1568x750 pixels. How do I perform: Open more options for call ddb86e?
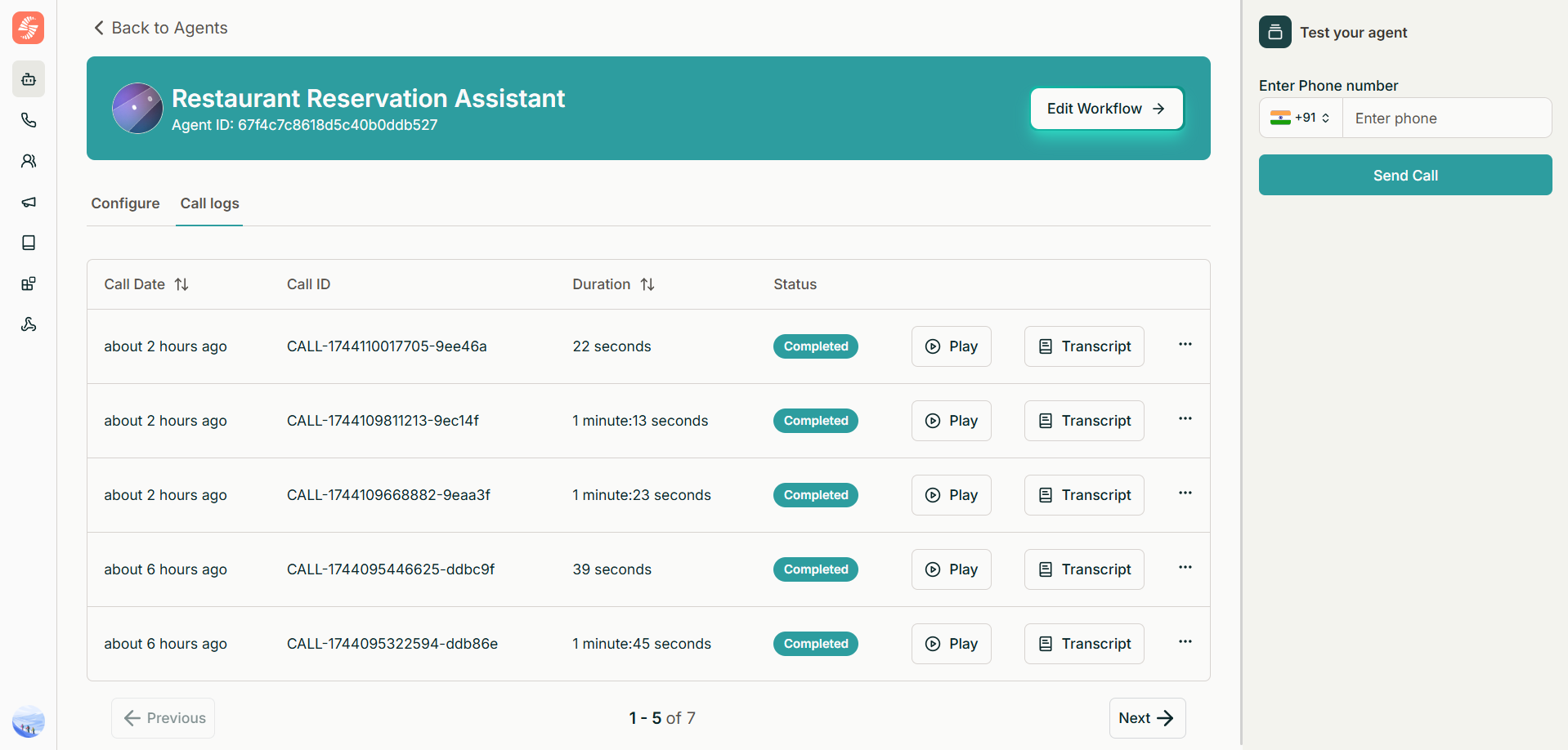[1185, 641]
